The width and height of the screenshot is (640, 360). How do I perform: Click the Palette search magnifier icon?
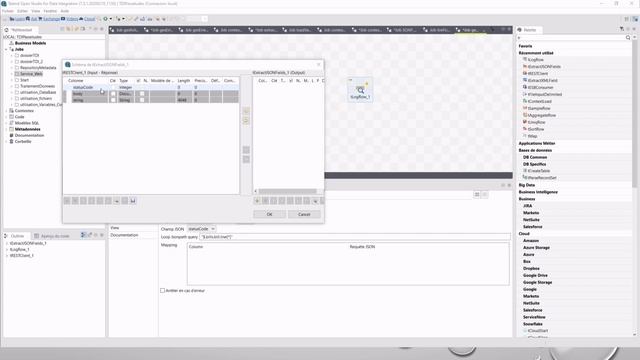(628, 38)
